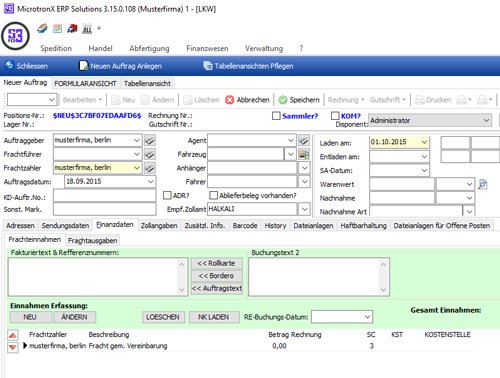Click into the Warenwert amount field

click(x=402, y=184)
